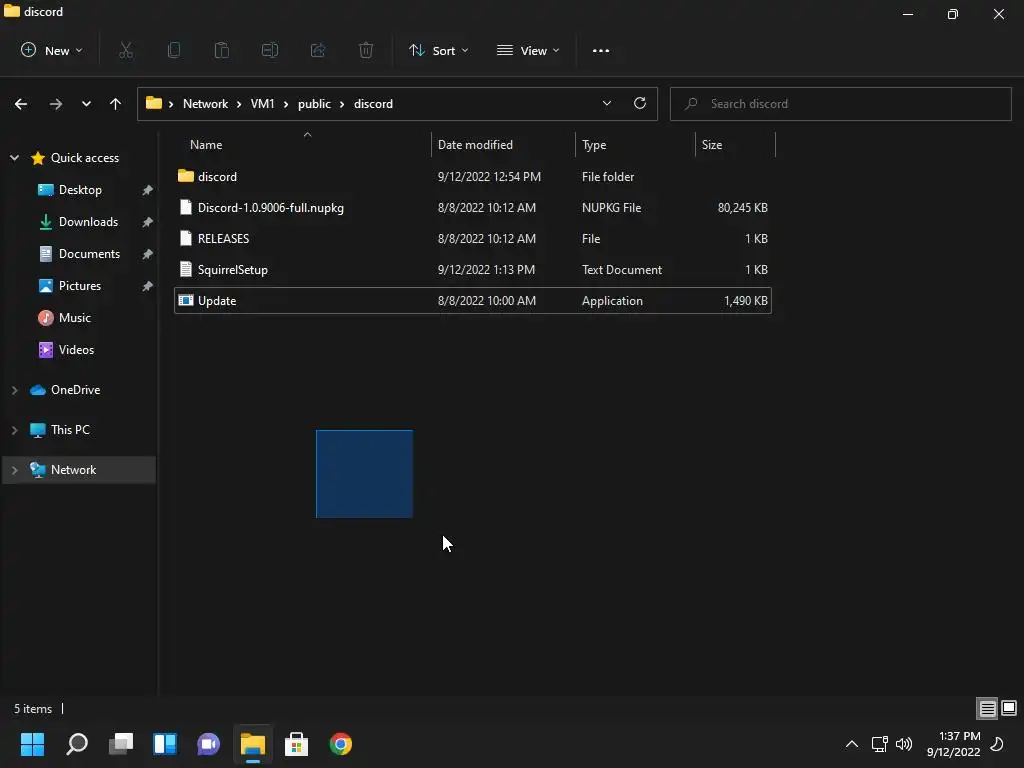
Task: Select Downloads in Quick access
Action: pyautogui.click(x=88, y=221)
